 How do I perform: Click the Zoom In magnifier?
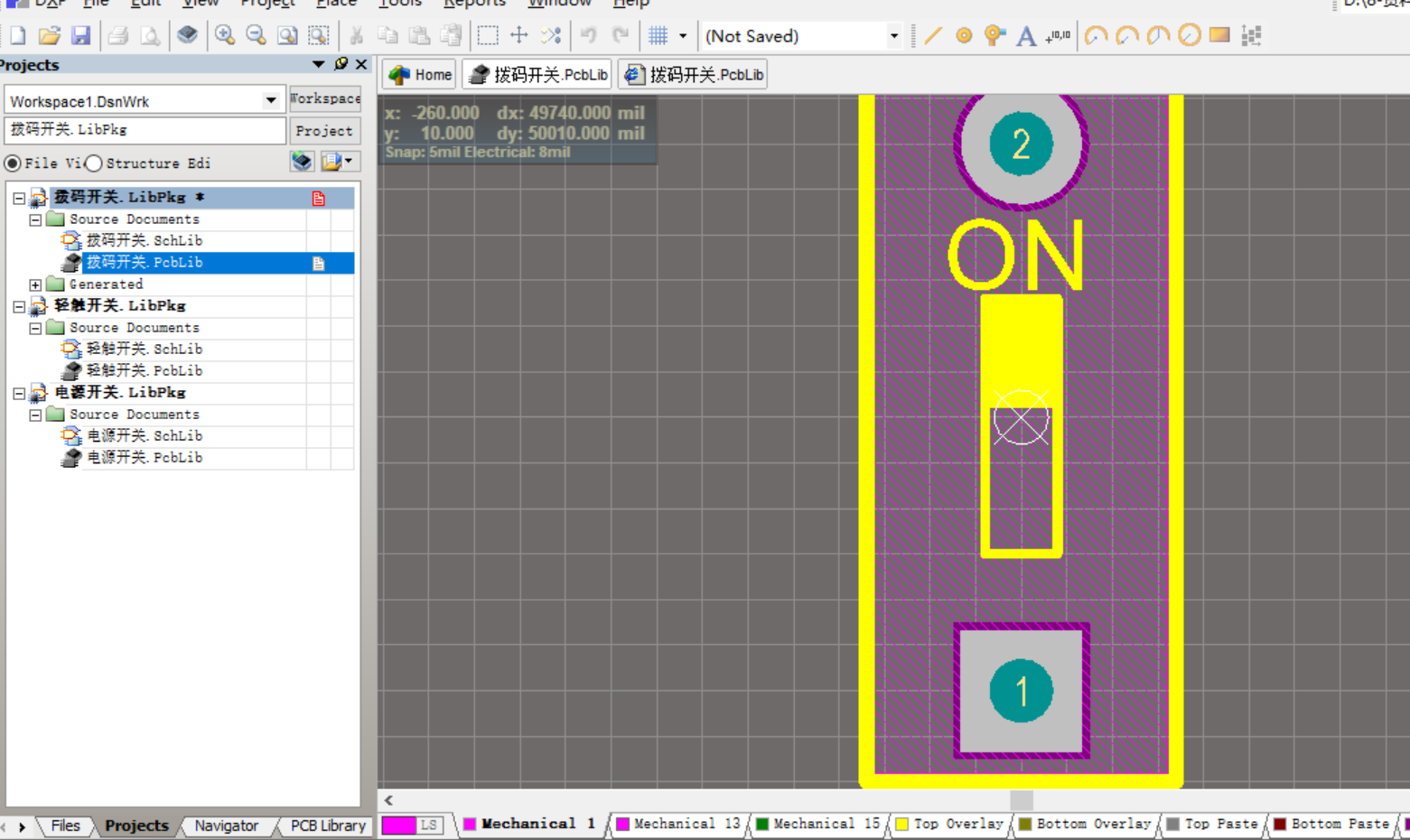coord(225,35)
